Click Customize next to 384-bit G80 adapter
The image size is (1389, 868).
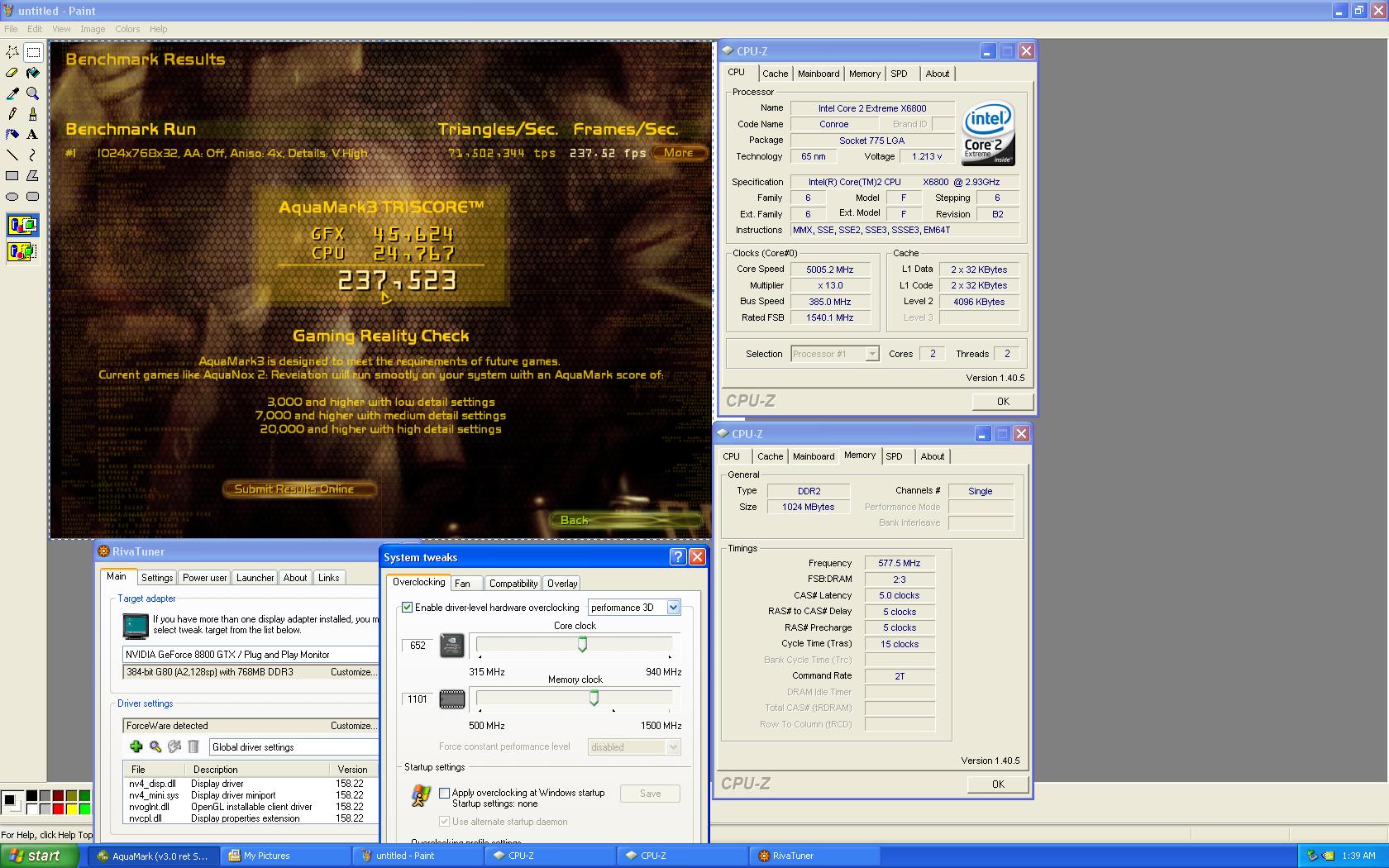click(x=353, y=672)
